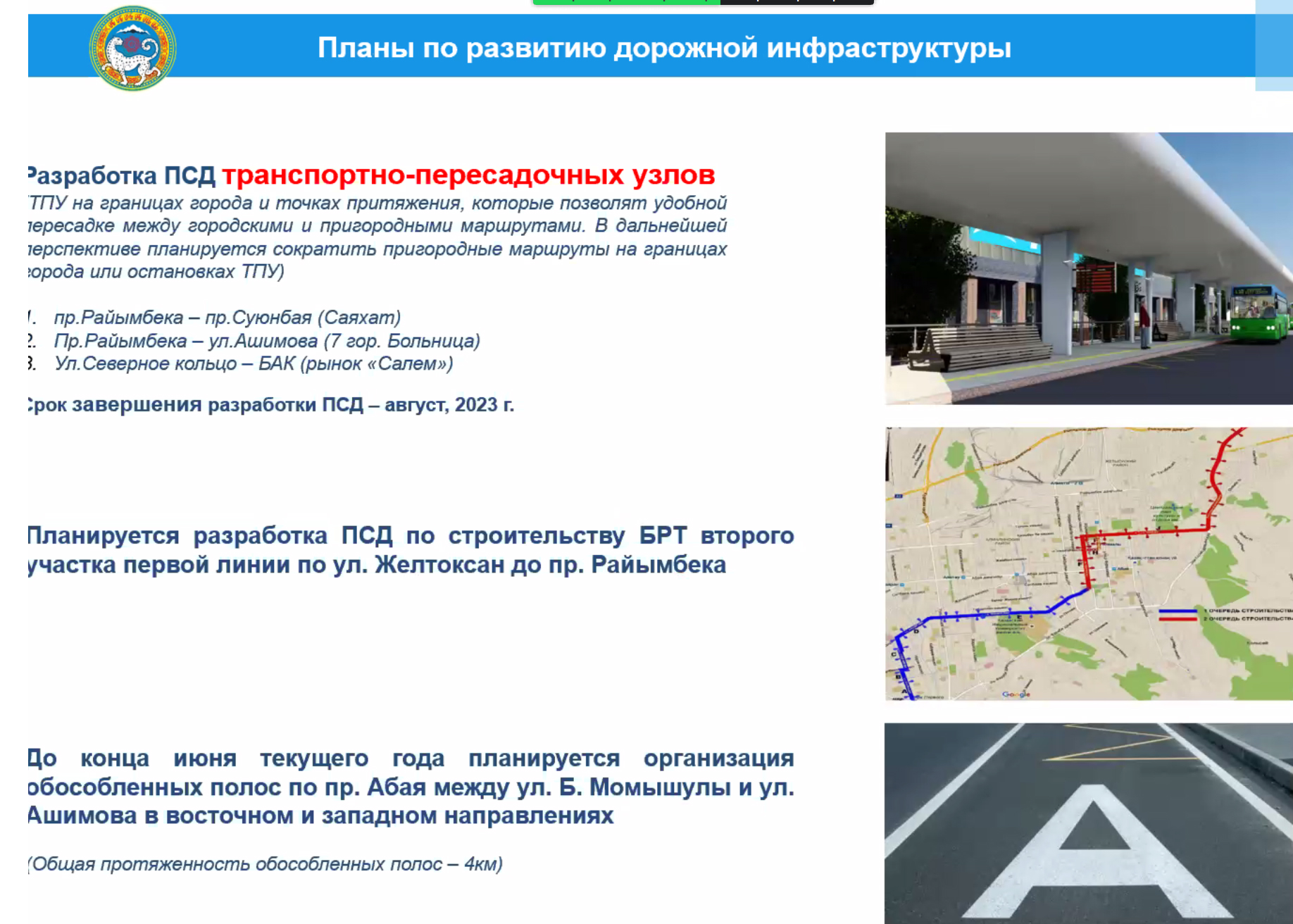
Task: Click the green bus in the station rendering
Action: (1261, 310)
